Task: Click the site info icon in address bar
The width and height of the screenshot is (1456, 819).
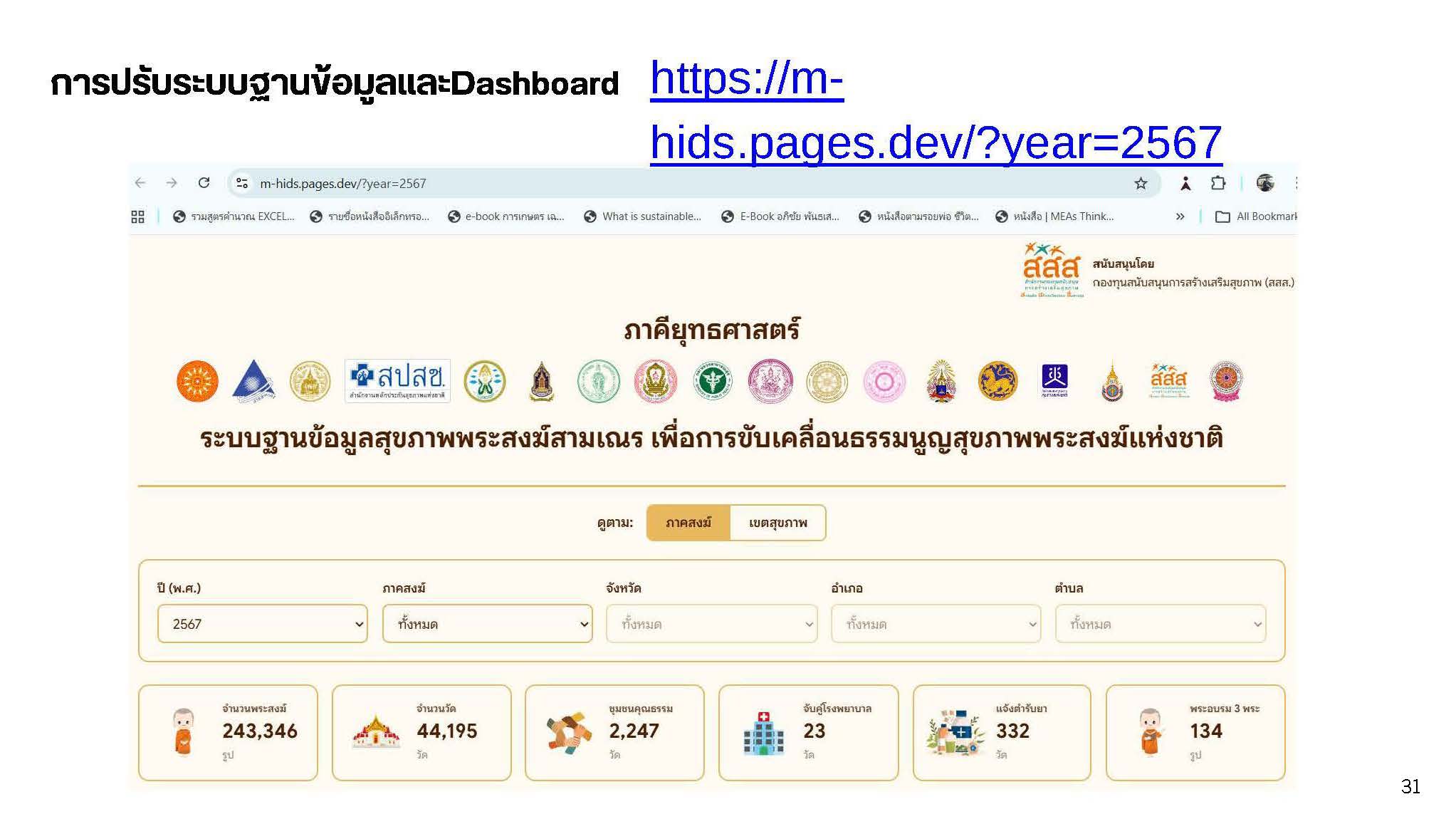Action: click(242, 183)
